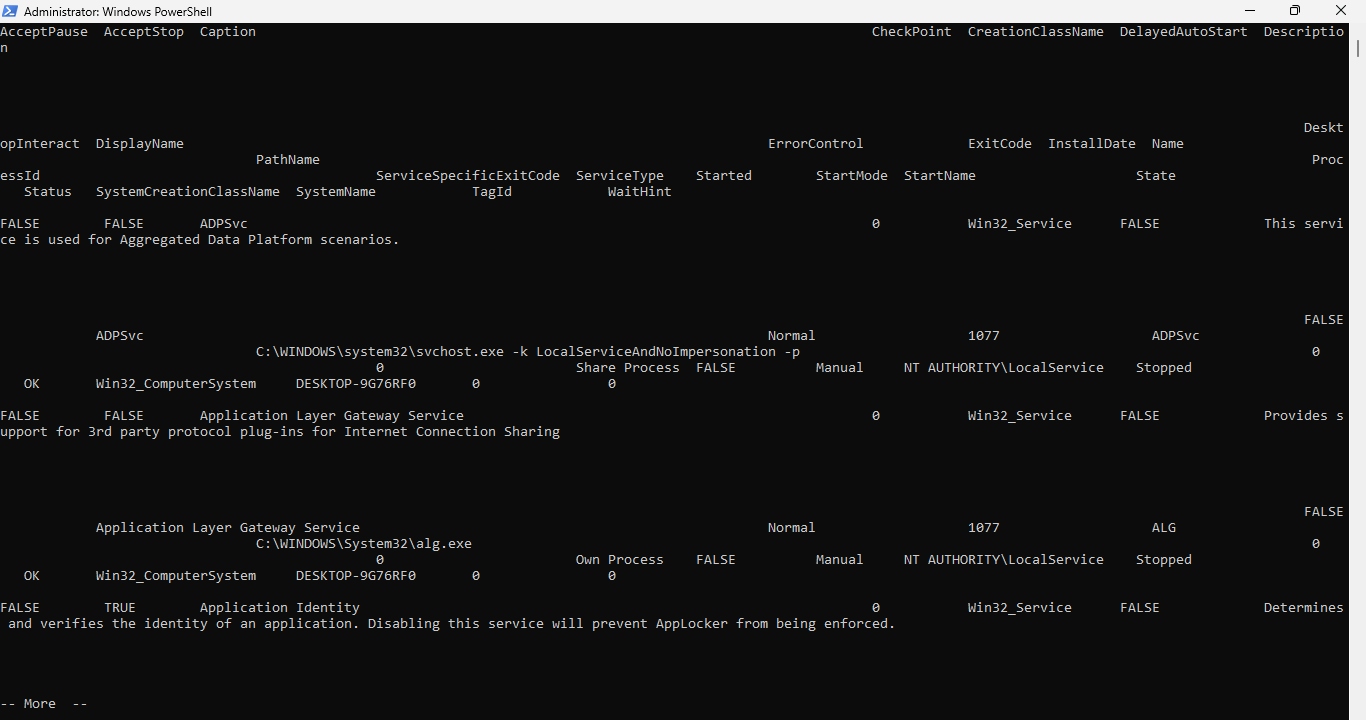Viewport: 1366px width, 720px height.
Task: Click the PowerShell icon in the title bar
Action: [10, 11]
